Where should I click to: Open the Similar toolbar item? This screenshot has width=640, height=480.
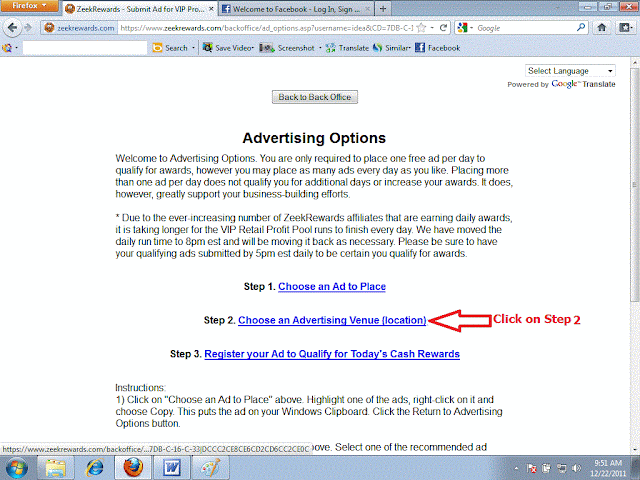pyautogui.click(x=392, y=48)
